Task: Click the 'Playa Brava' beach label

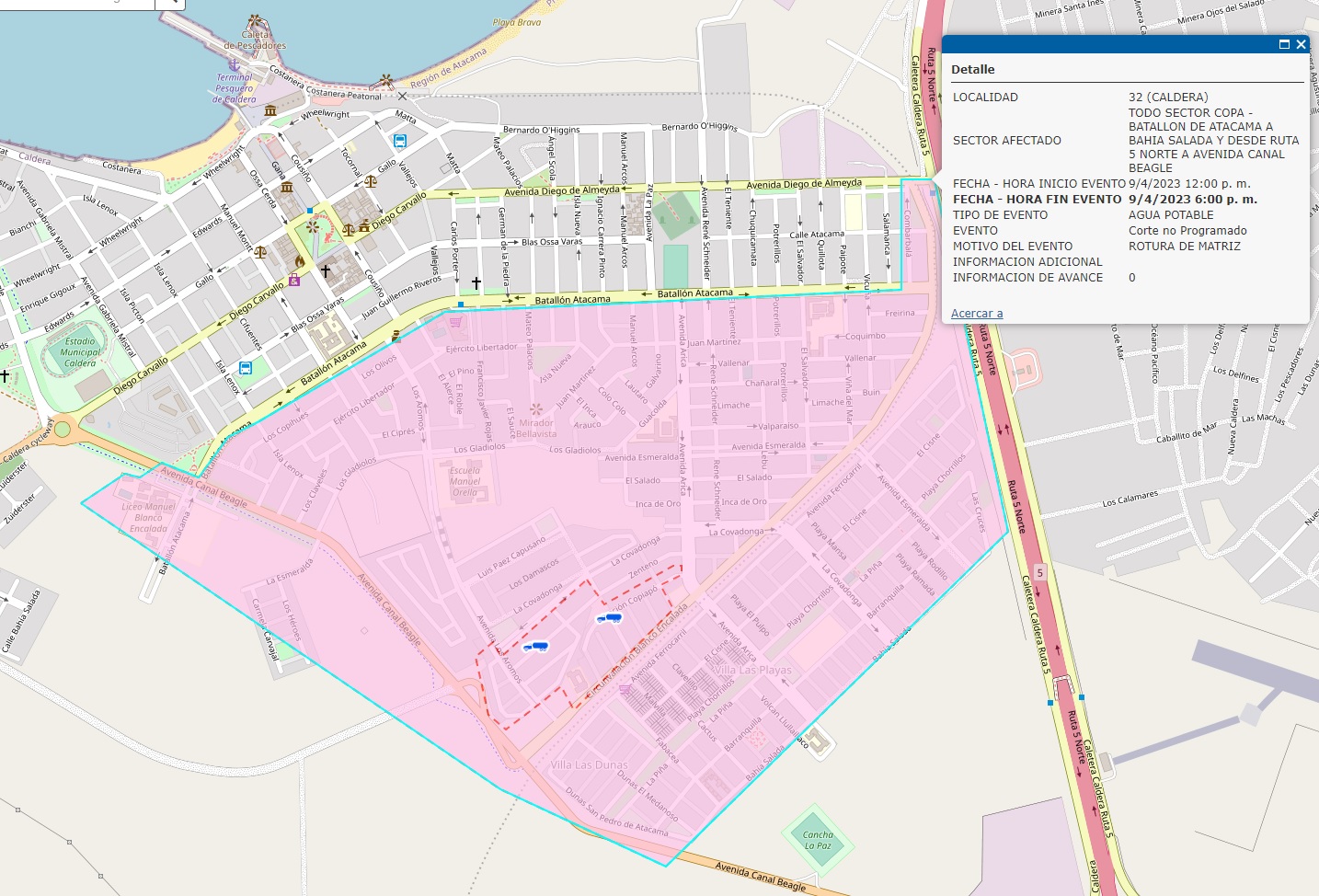Action: click(x=517, y=22)
